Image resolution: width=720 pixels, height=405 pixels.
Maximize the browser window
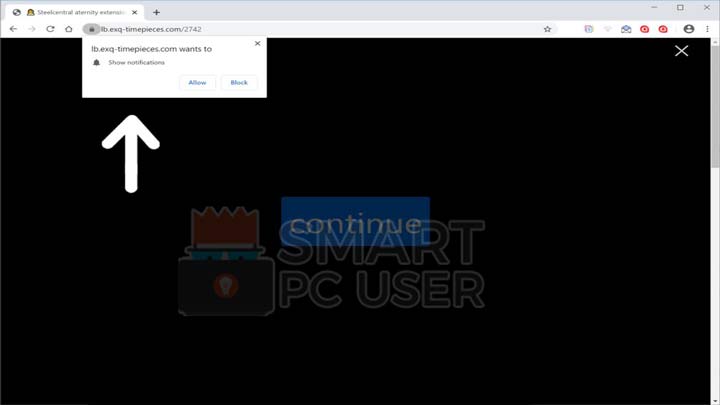click(681, 7)
